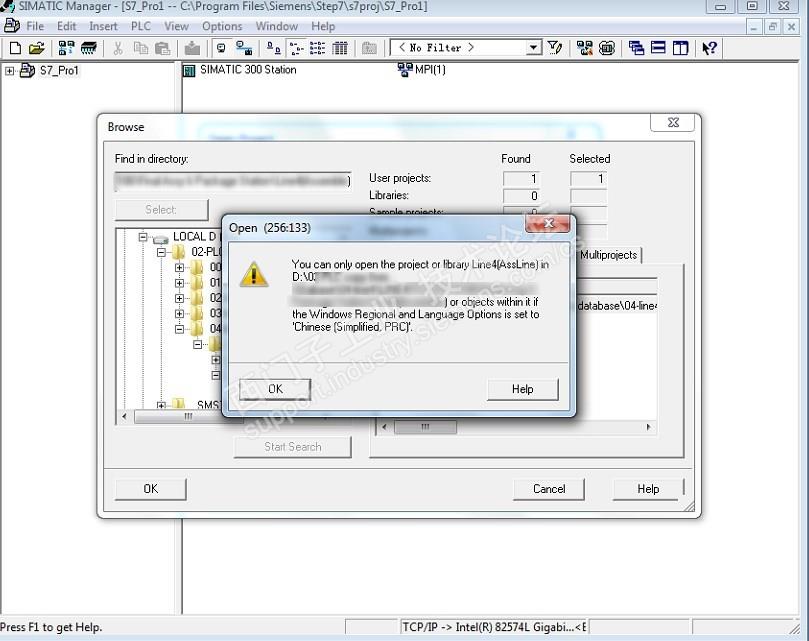Expand the 03 folder node

(179, 313)
